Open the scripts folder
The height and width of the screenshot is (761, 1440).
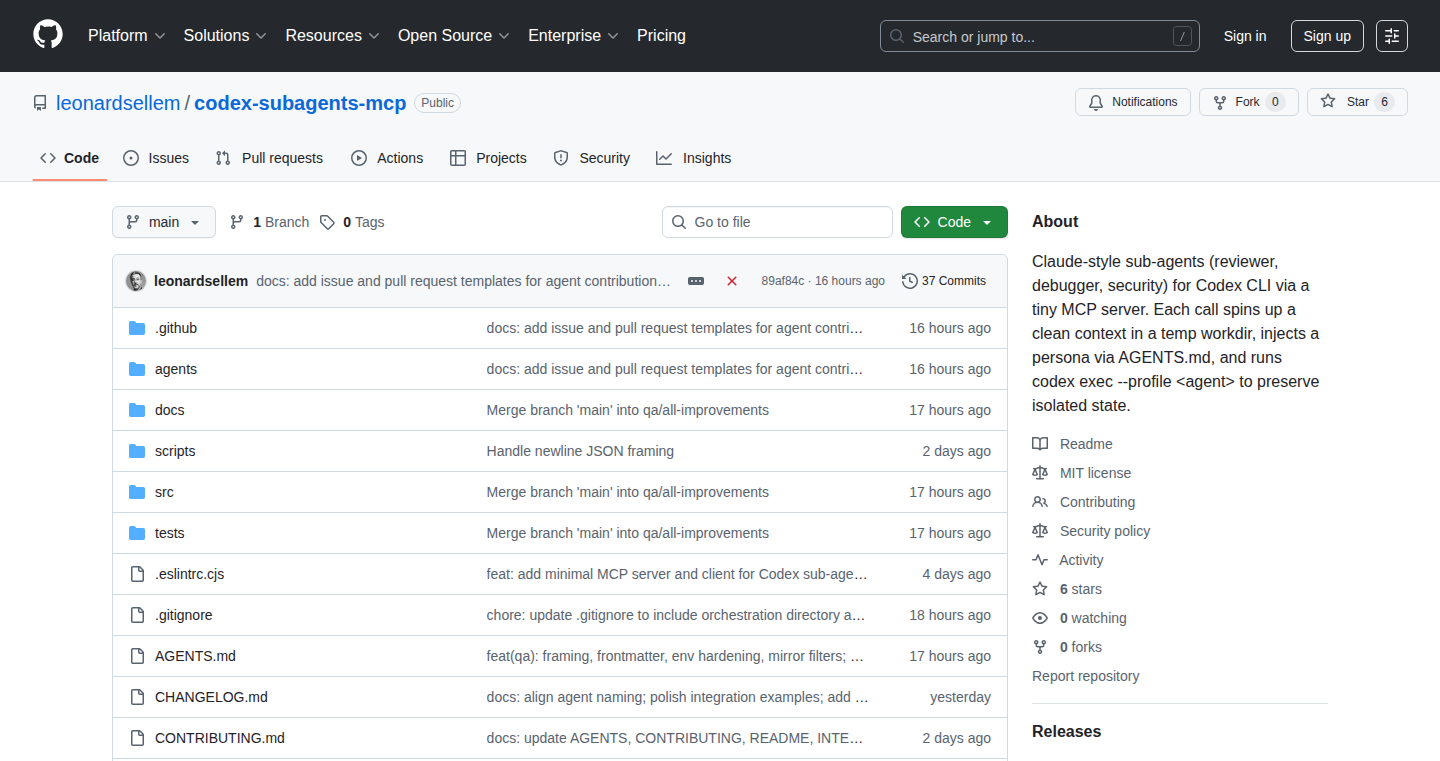click(175, 451)
